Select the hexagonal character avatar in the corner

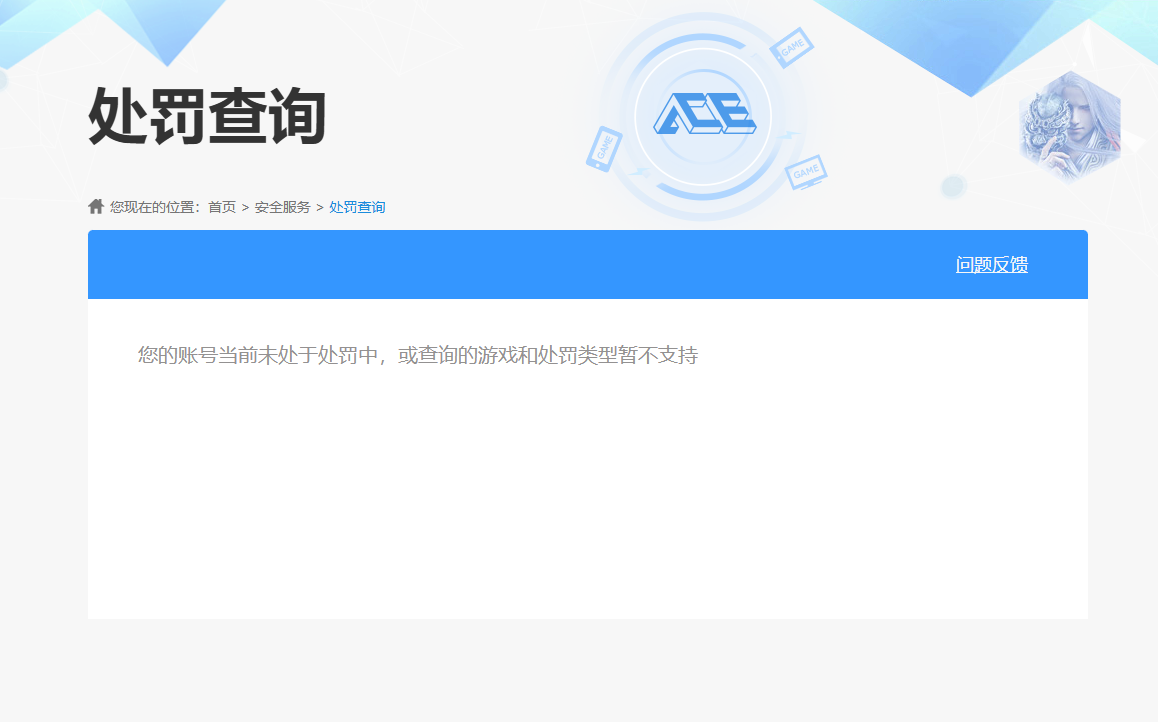pos(1072,125)
